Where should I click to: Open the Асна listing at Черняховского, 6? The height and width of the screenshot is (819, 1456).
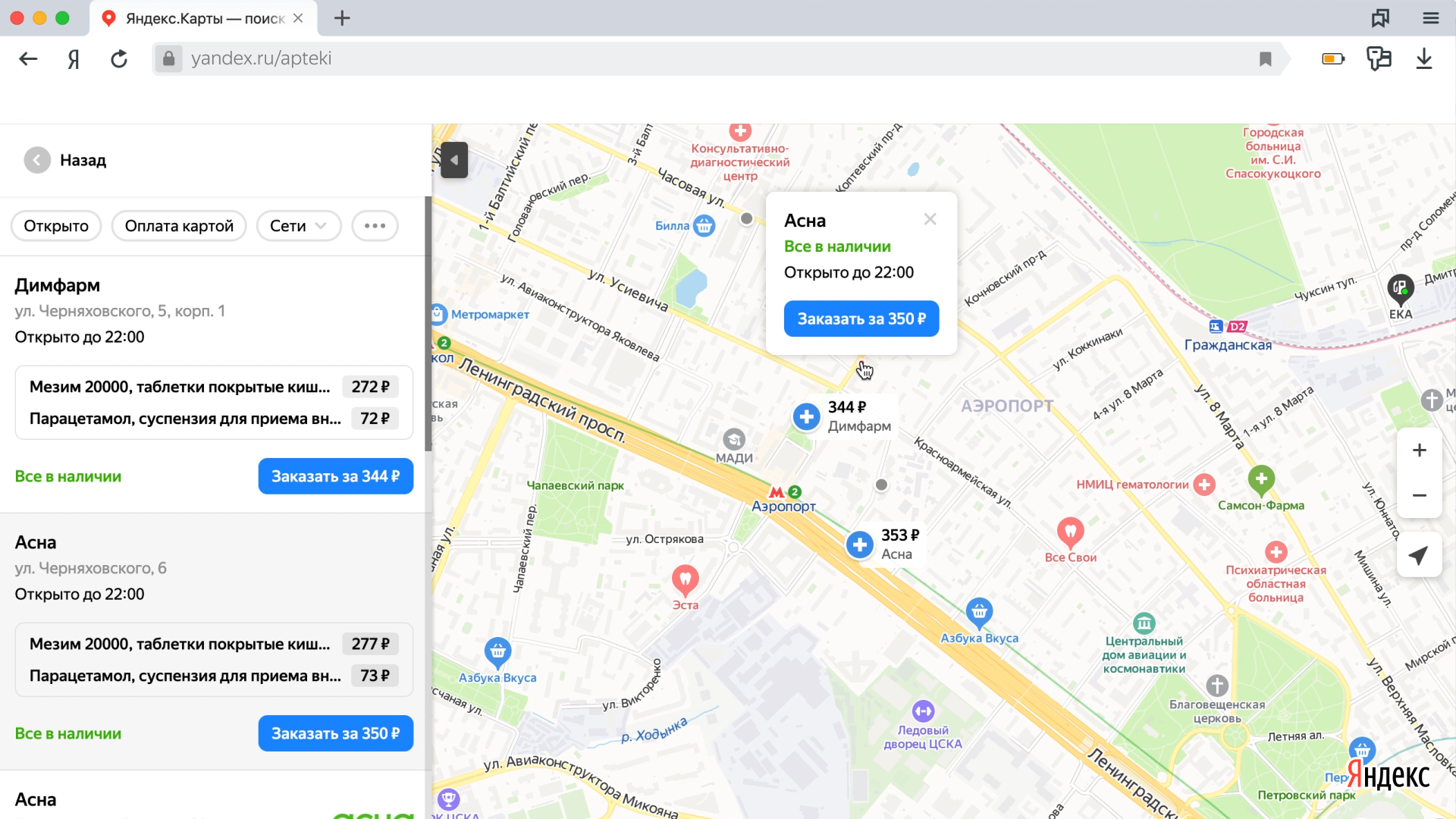click(x=36, y=542)
